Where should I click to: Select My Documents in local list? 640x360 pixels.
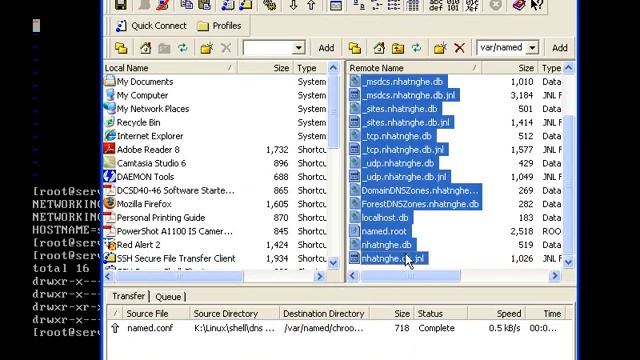pyautogui.click(x=145, y=82)
